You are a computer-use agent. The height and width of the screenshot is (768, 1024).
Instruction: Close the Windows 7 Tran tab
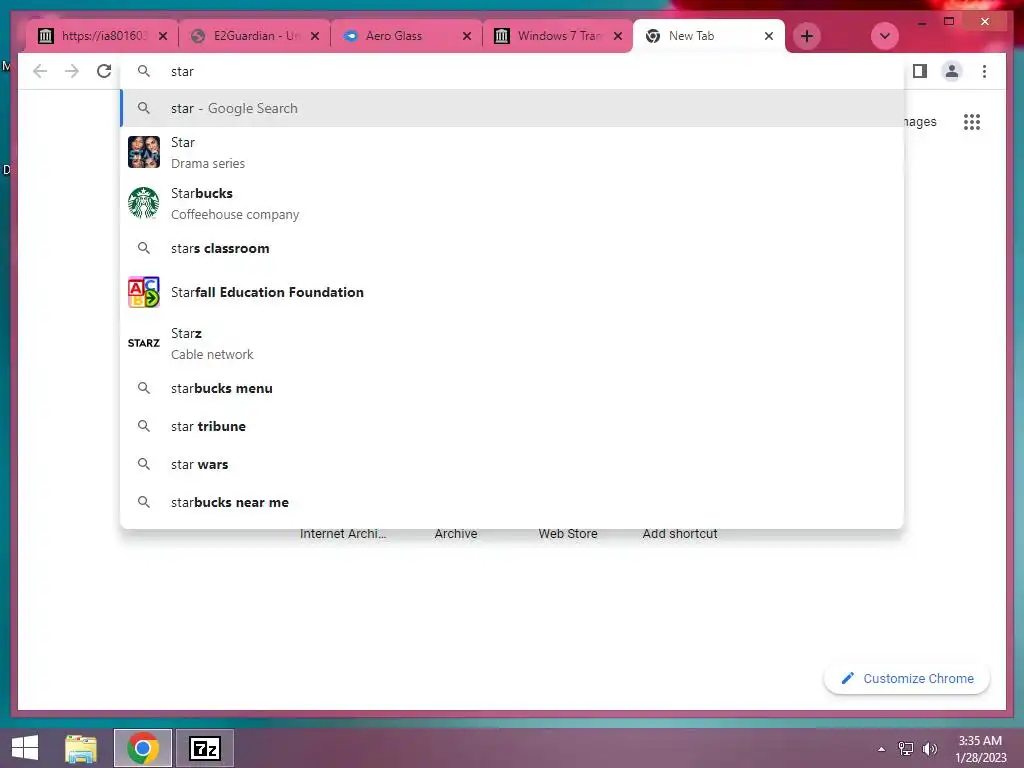pyautogui.click(x=618, y=36)
